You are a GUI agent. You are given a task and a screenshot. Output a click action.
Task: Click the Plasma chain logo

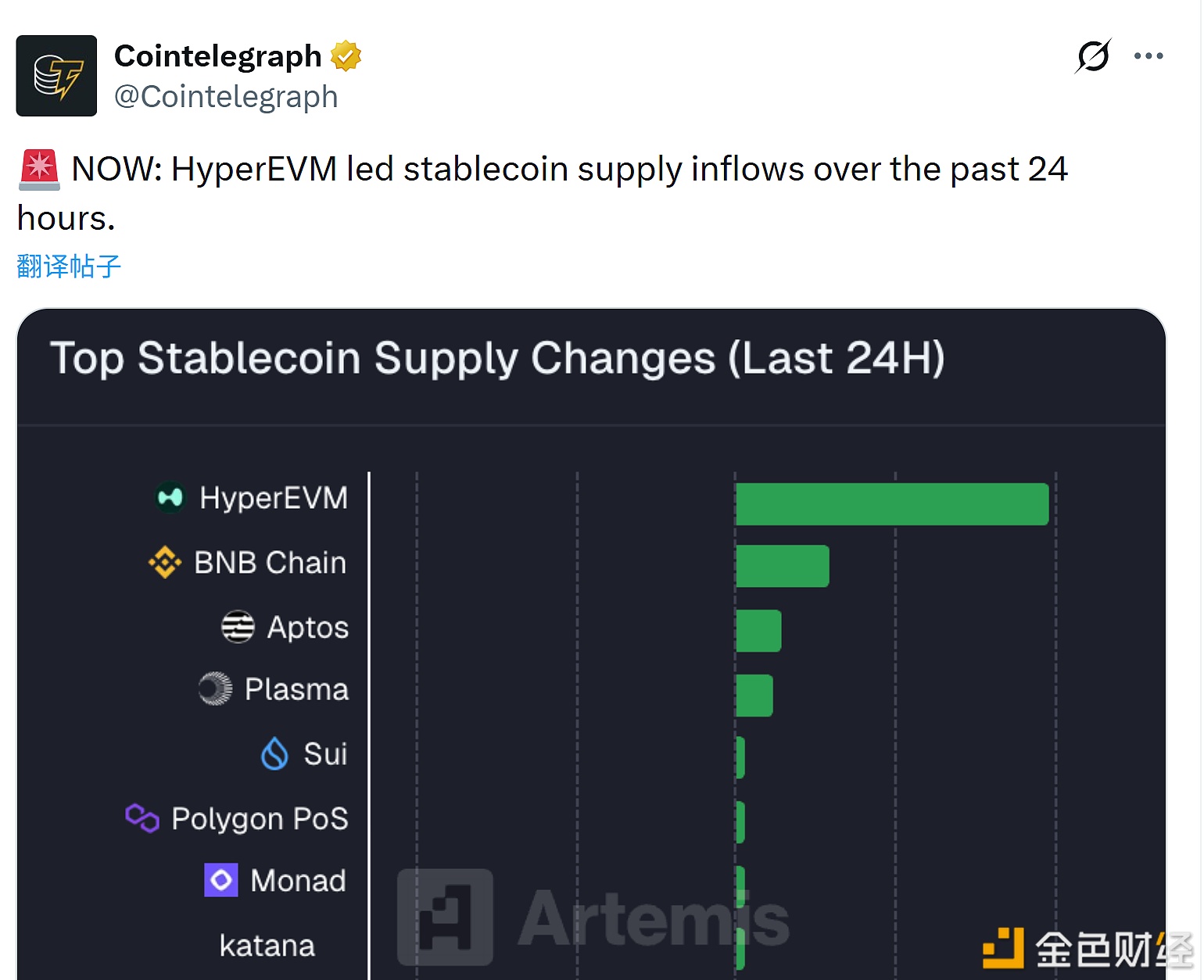point(215,689)
